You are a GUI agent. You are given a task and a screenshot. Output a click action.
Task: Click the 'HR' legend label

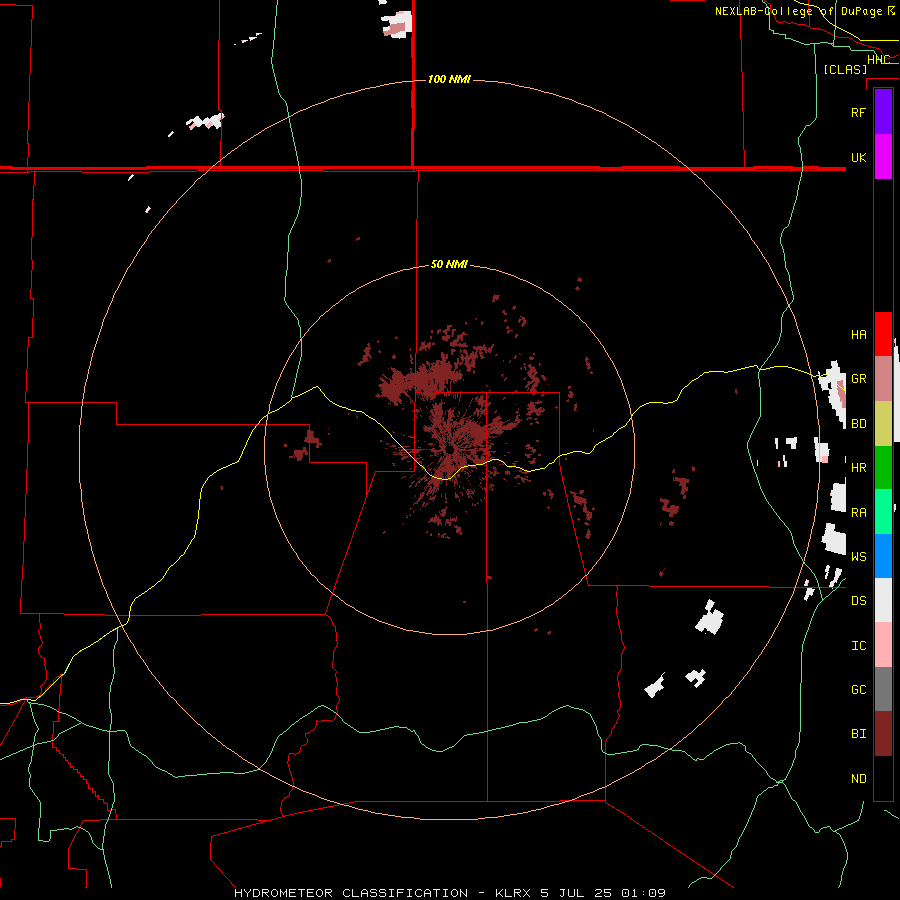[x=858, y=468]
